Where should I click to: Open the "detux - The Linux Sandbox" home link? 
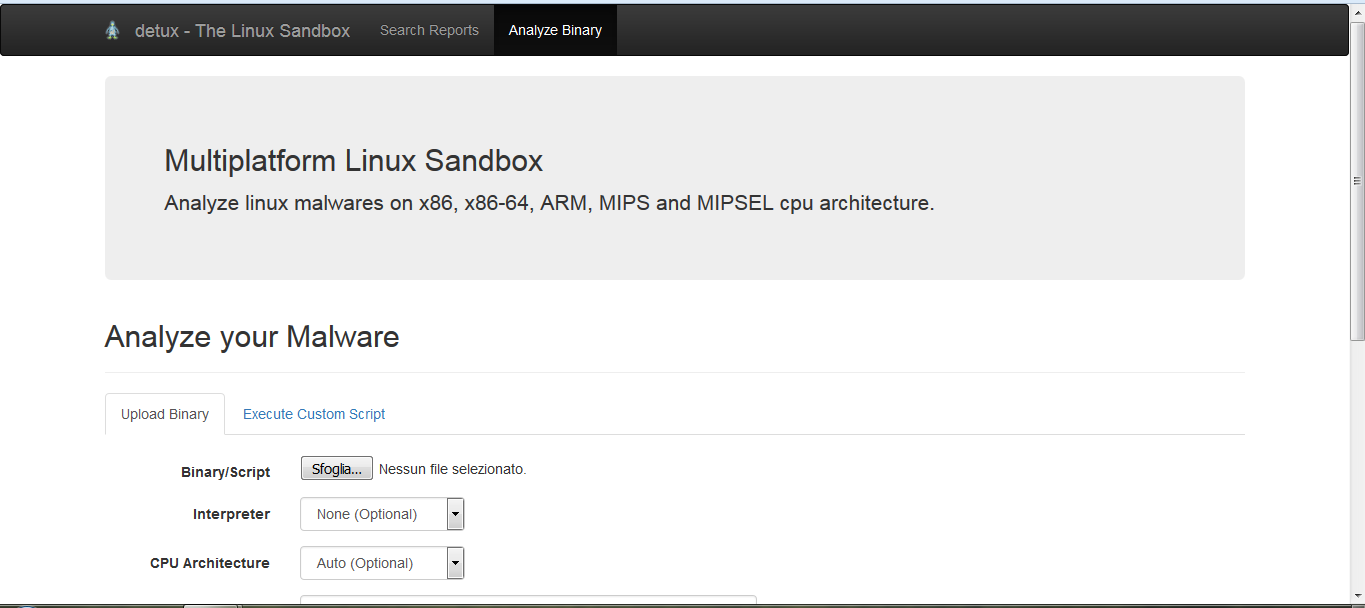(x=242, y=30)
